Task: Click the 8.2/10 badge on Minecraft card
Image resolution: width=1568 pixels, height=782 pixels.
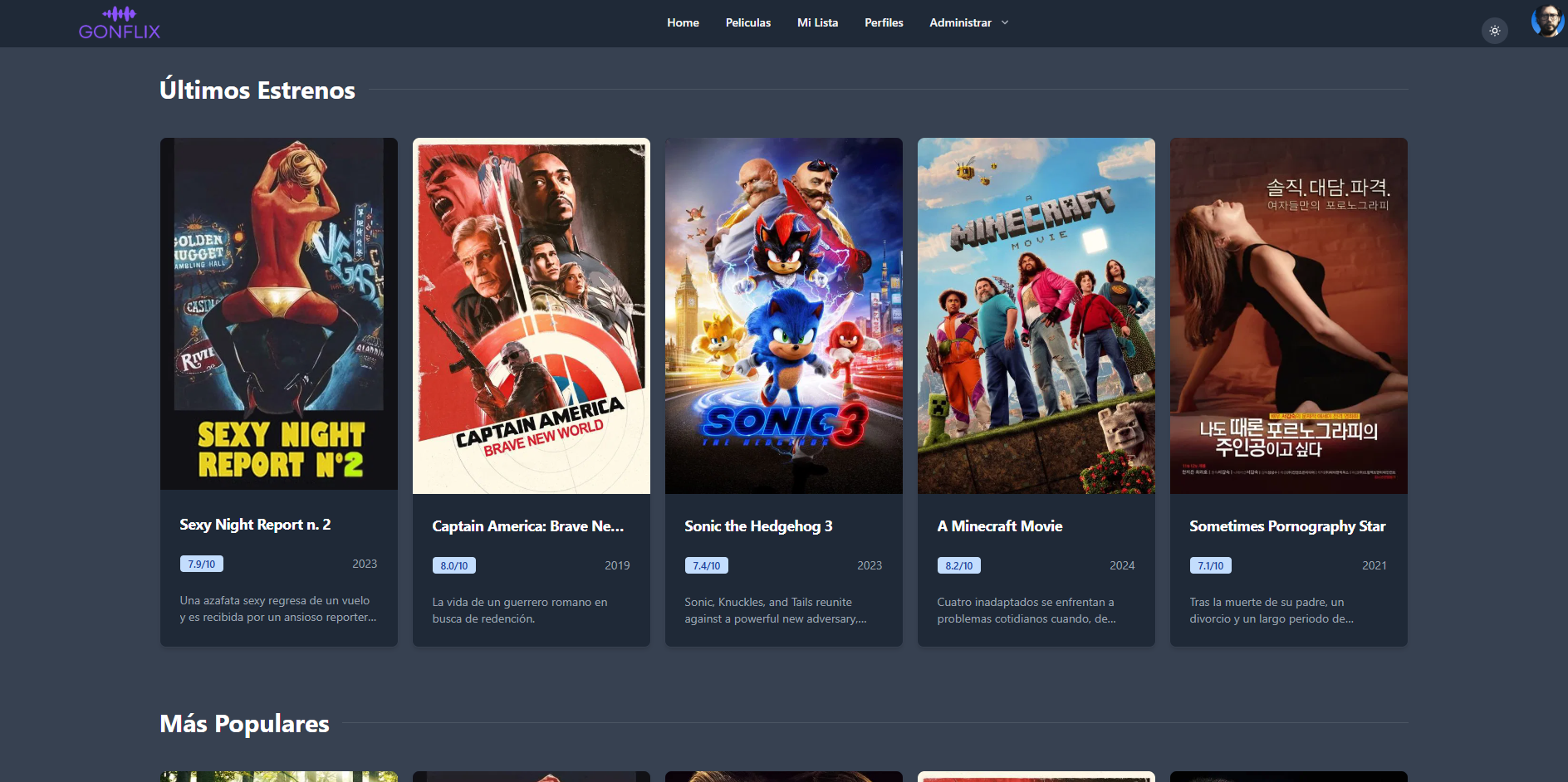Action: (959, 565)
